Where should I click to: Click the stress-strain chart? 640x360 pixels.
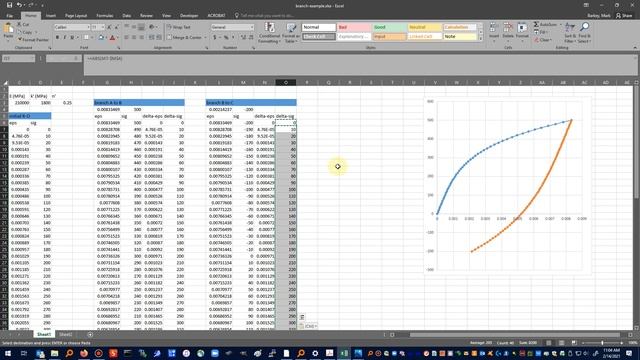click(507, 186)
